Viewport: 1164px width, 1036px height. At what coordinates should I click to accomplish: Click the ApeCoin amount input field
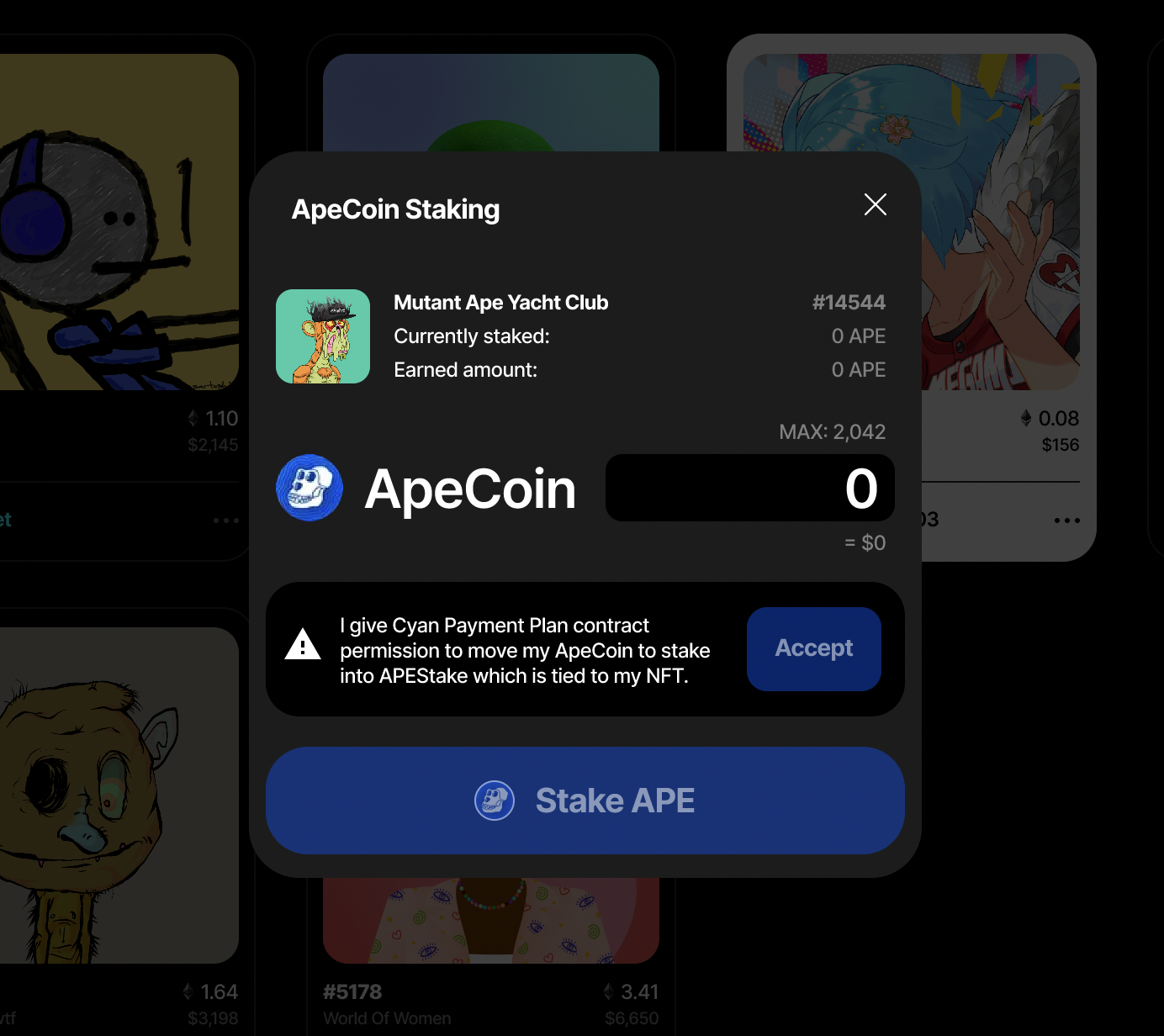pyautogui.click(x=750, y=488)
